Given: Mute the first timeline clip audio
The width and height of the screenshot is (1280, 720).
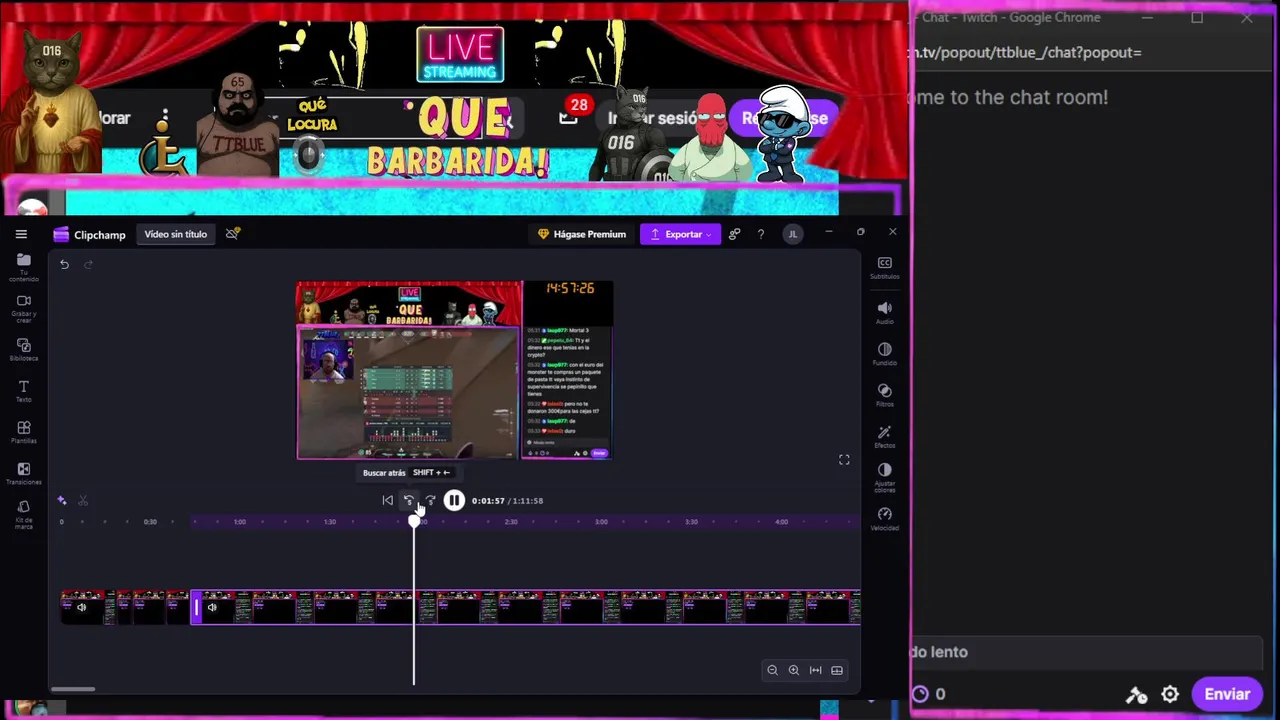Looking at the screenshot, I should coord(82,607).
